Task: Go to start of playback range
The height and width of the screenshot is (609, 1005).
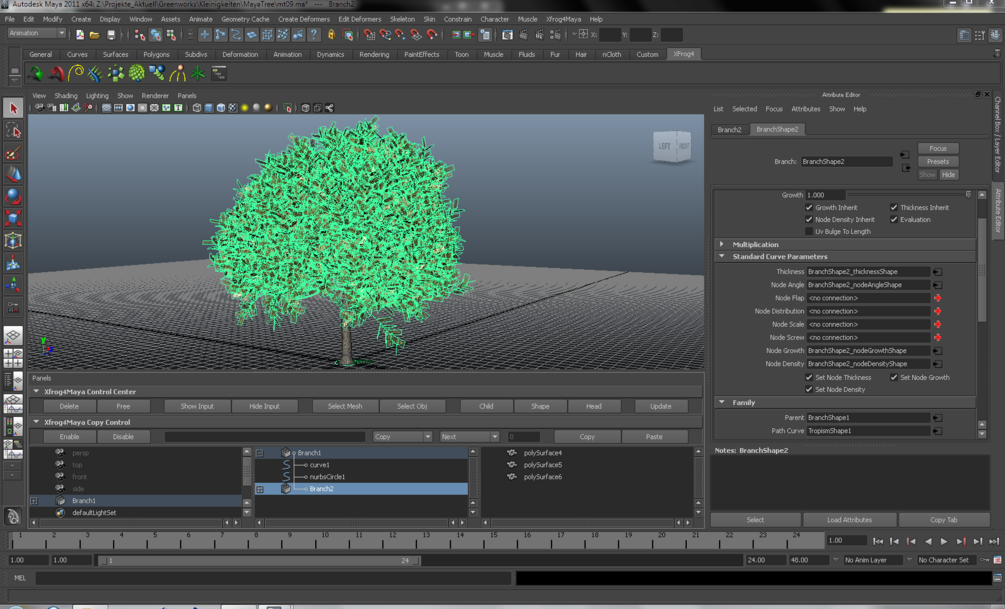Action: [x=877, y=541]
